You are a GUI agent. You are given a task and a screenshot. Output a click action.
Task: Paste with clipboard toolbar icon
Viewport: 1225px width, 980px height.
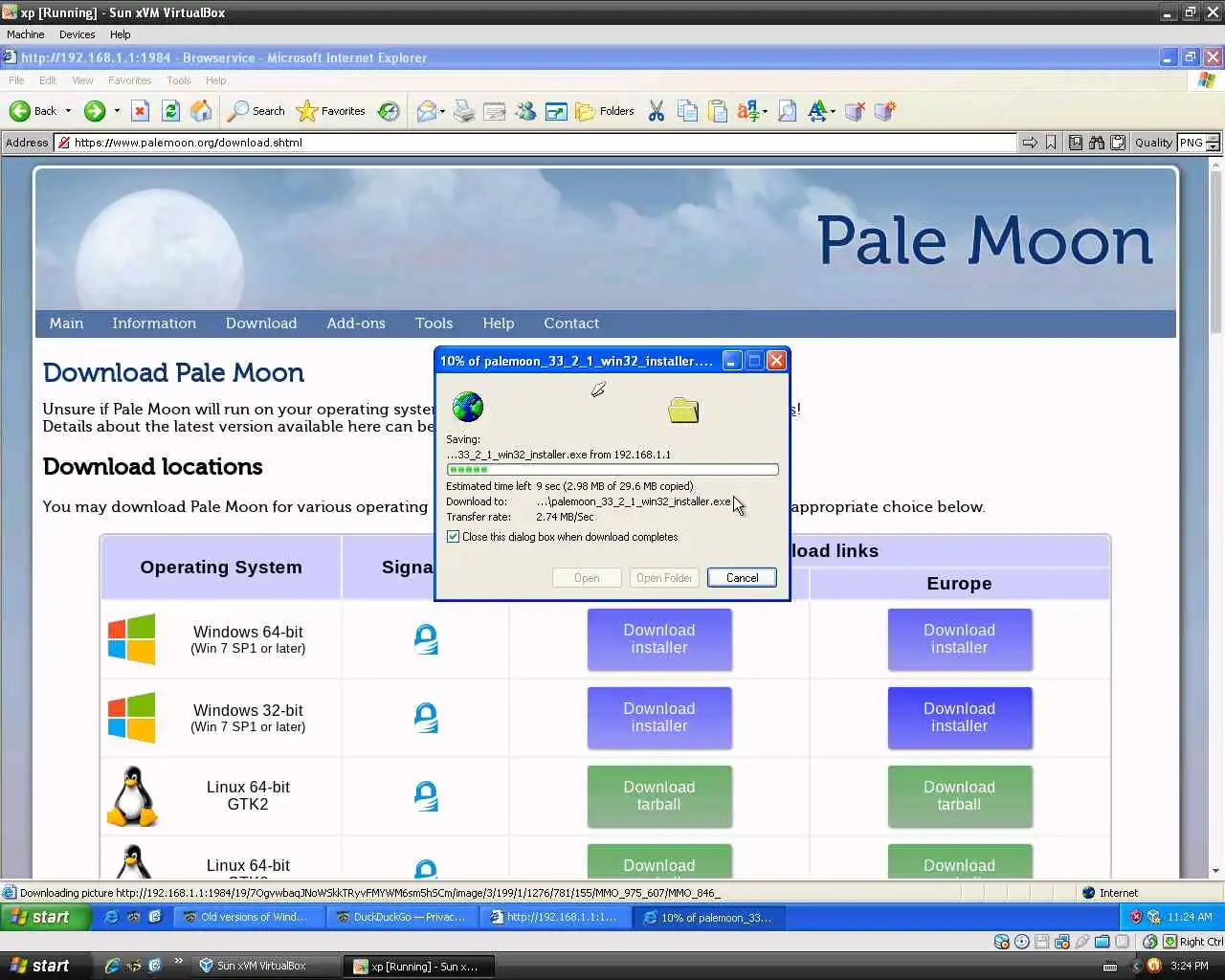coord(718,111)
